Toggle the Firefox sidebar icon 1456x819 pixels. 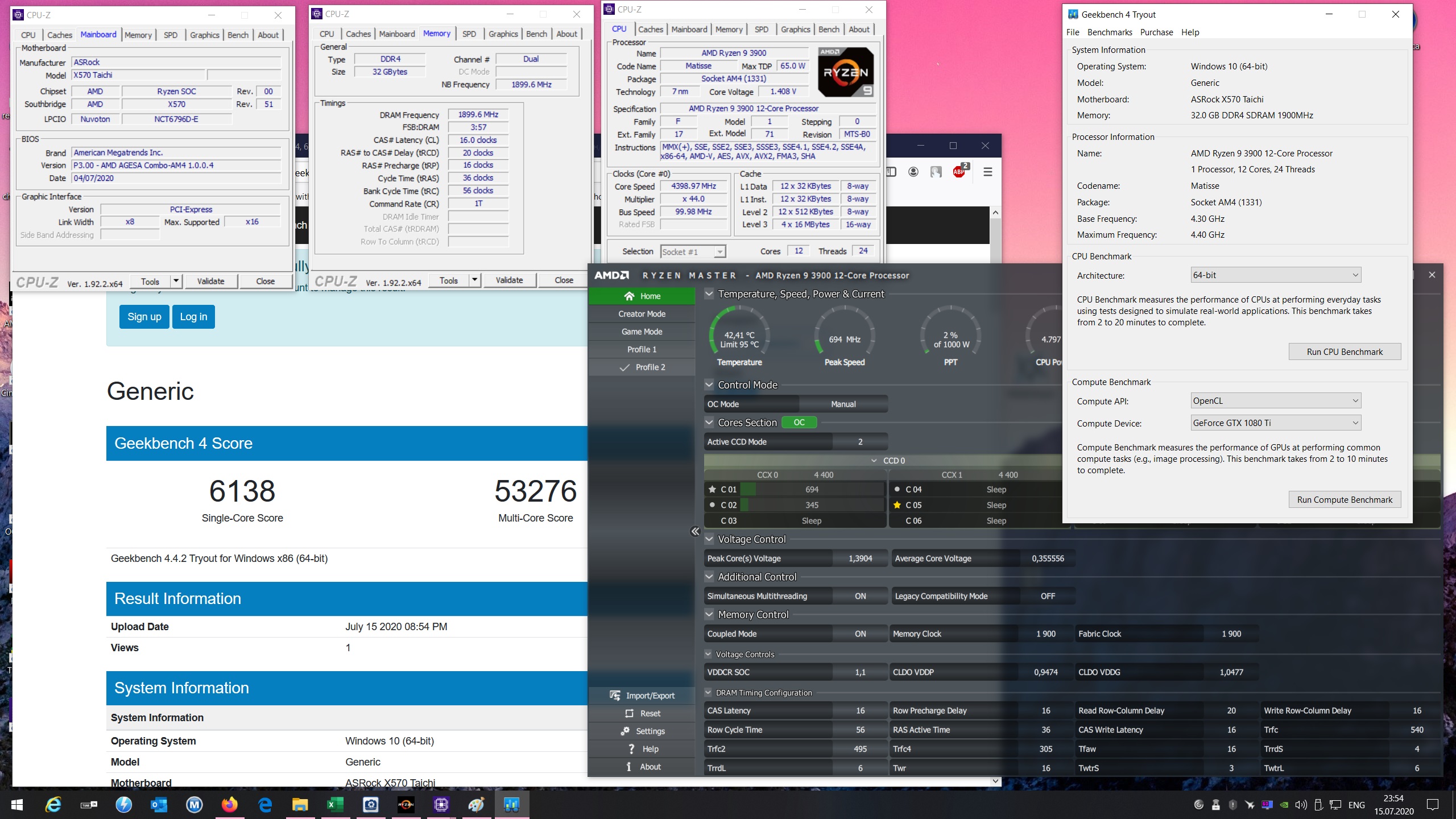tap(891, 172)
